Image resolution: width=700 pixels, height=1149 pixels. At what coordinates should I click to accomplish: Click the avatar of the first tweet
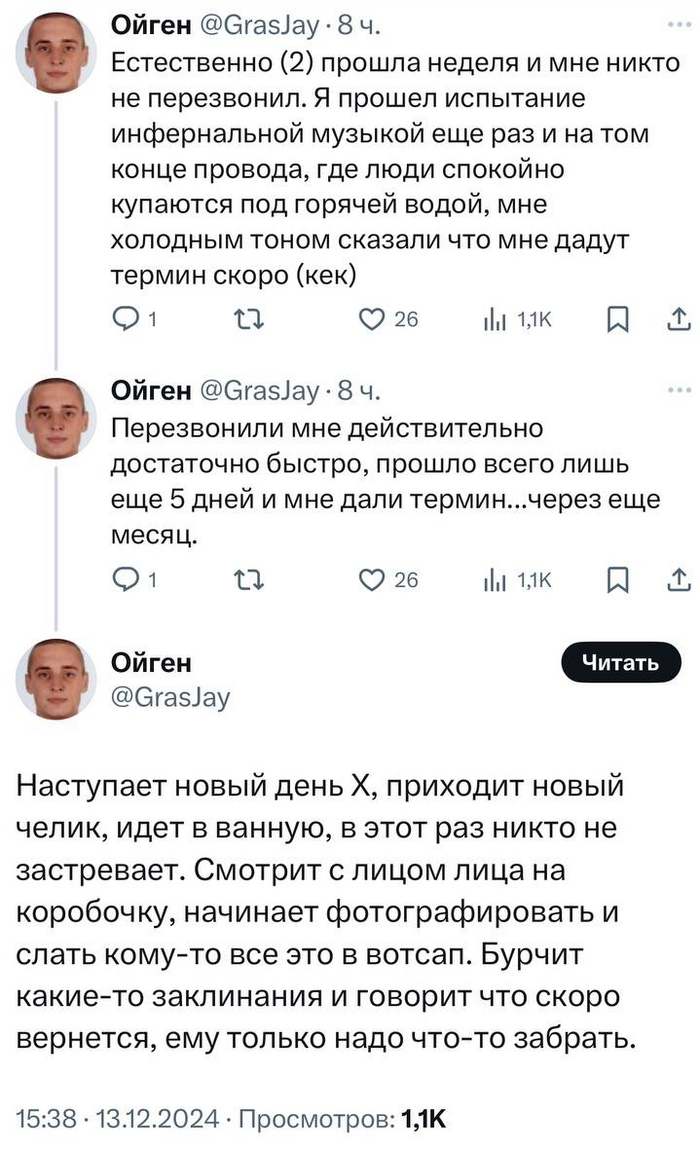pyautogui.click(x=56, y=52)
